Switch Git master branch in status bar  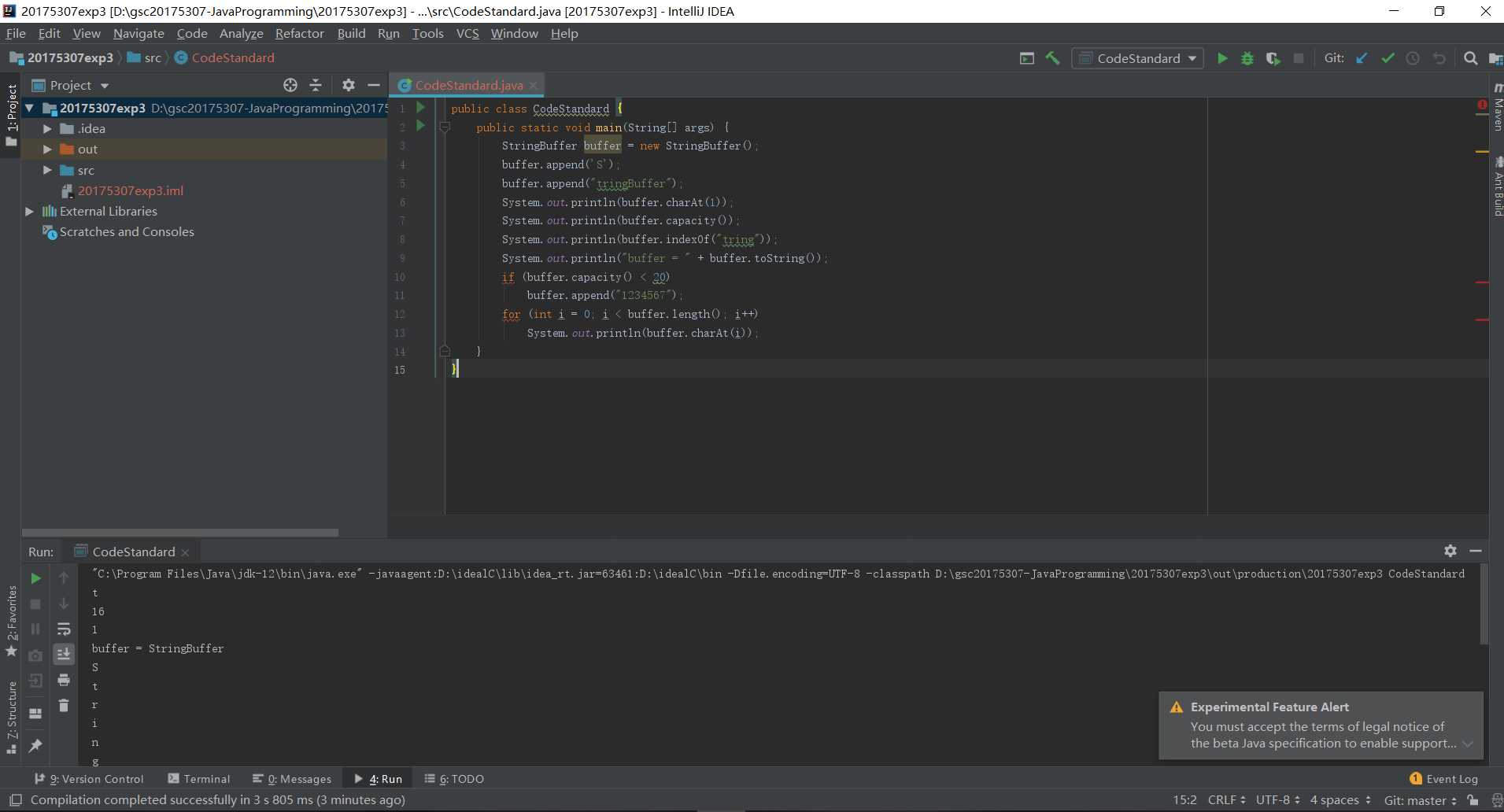point(1420,800)
